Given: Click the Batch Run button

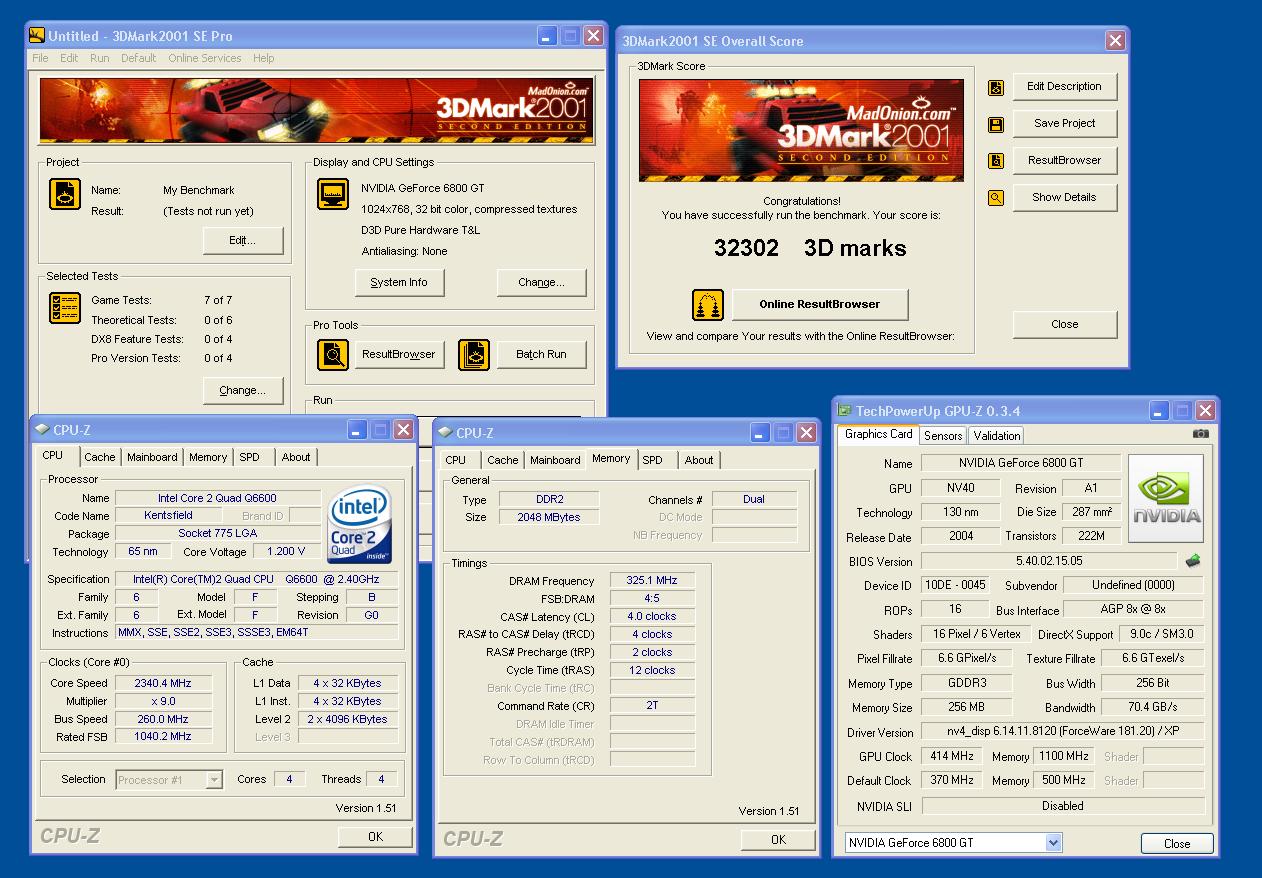Looking at the screenshot, I should pyautogui.click(x=541, y=354).
